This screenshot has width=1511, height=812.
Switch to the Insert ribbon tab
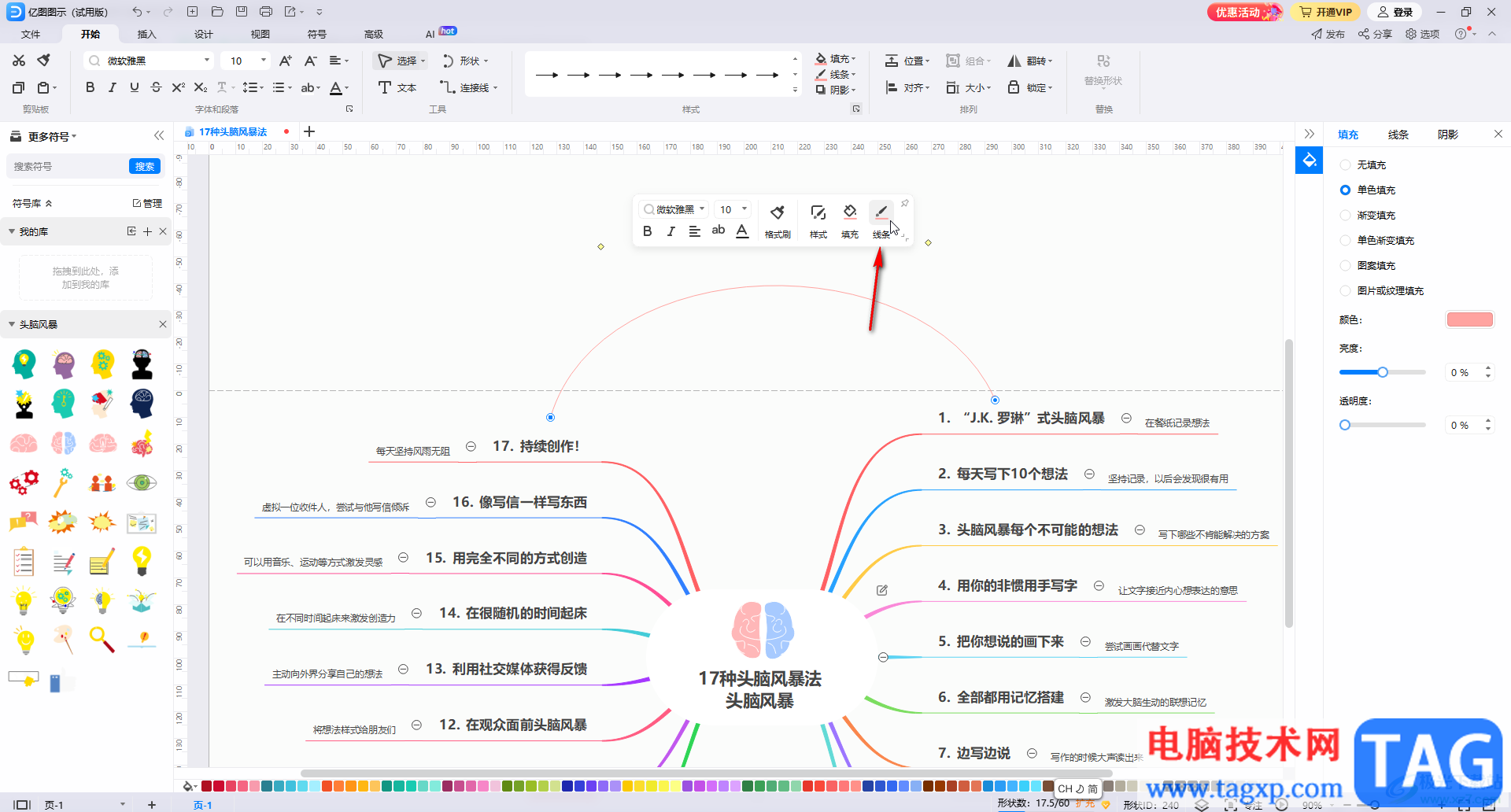pyautogui.click(x=146, y=34)
